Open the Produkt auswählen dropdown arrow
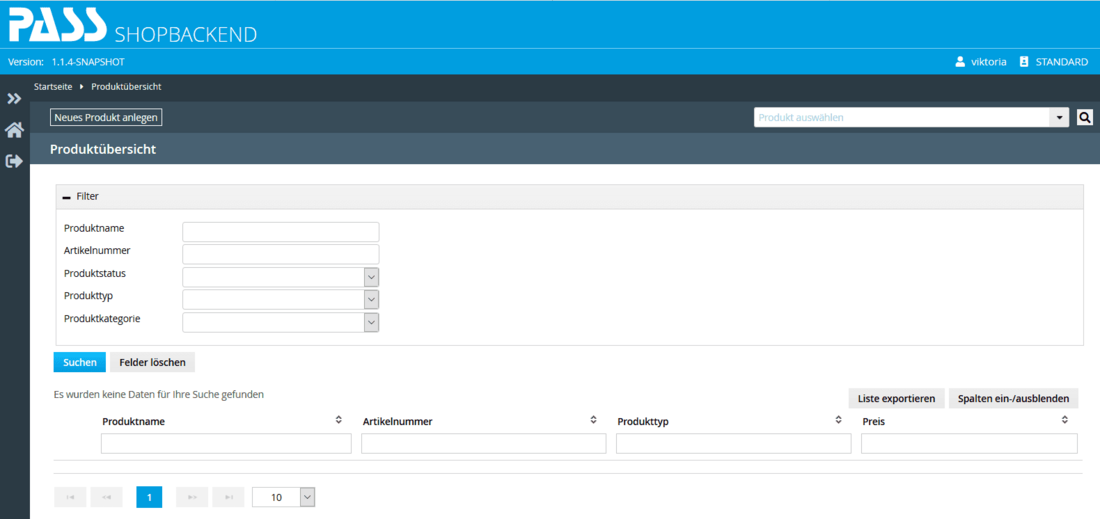This screenshot has width=1100, height=519. point(1059,118)
